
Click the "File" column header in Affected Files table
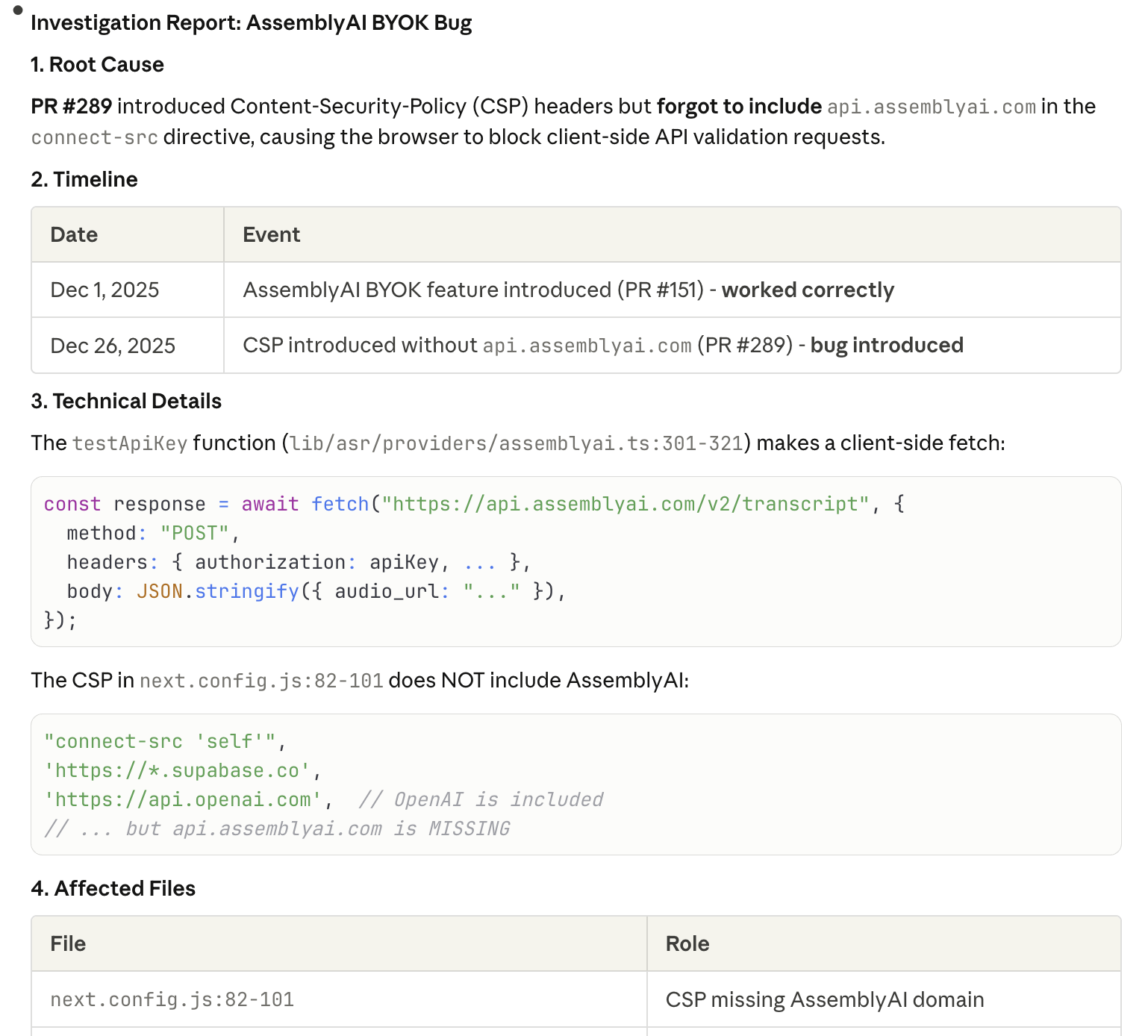tap(68, 944)
